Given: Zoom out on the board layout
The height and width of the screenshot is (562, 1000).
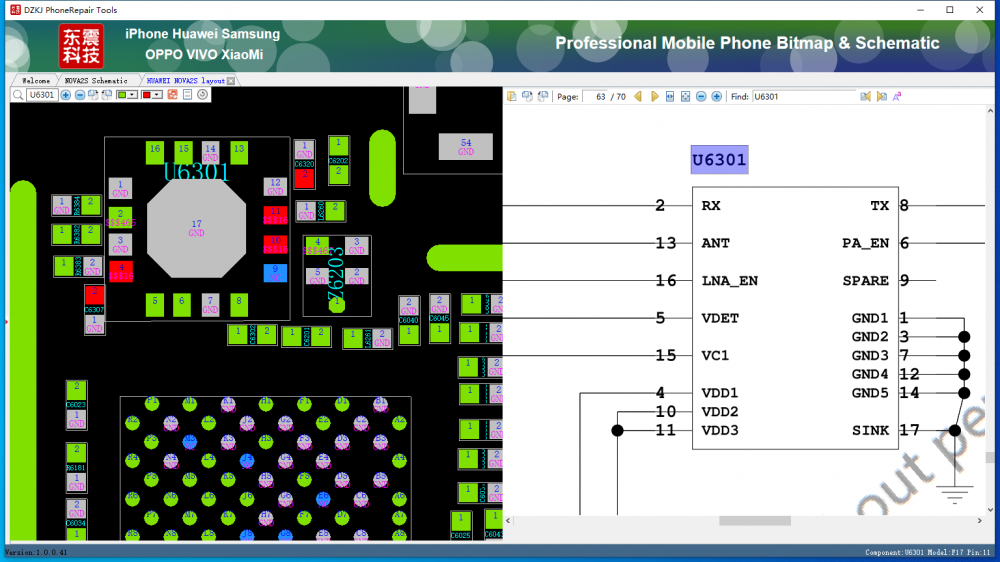Looking at the screenshot, I should click(x=80, y=95).
